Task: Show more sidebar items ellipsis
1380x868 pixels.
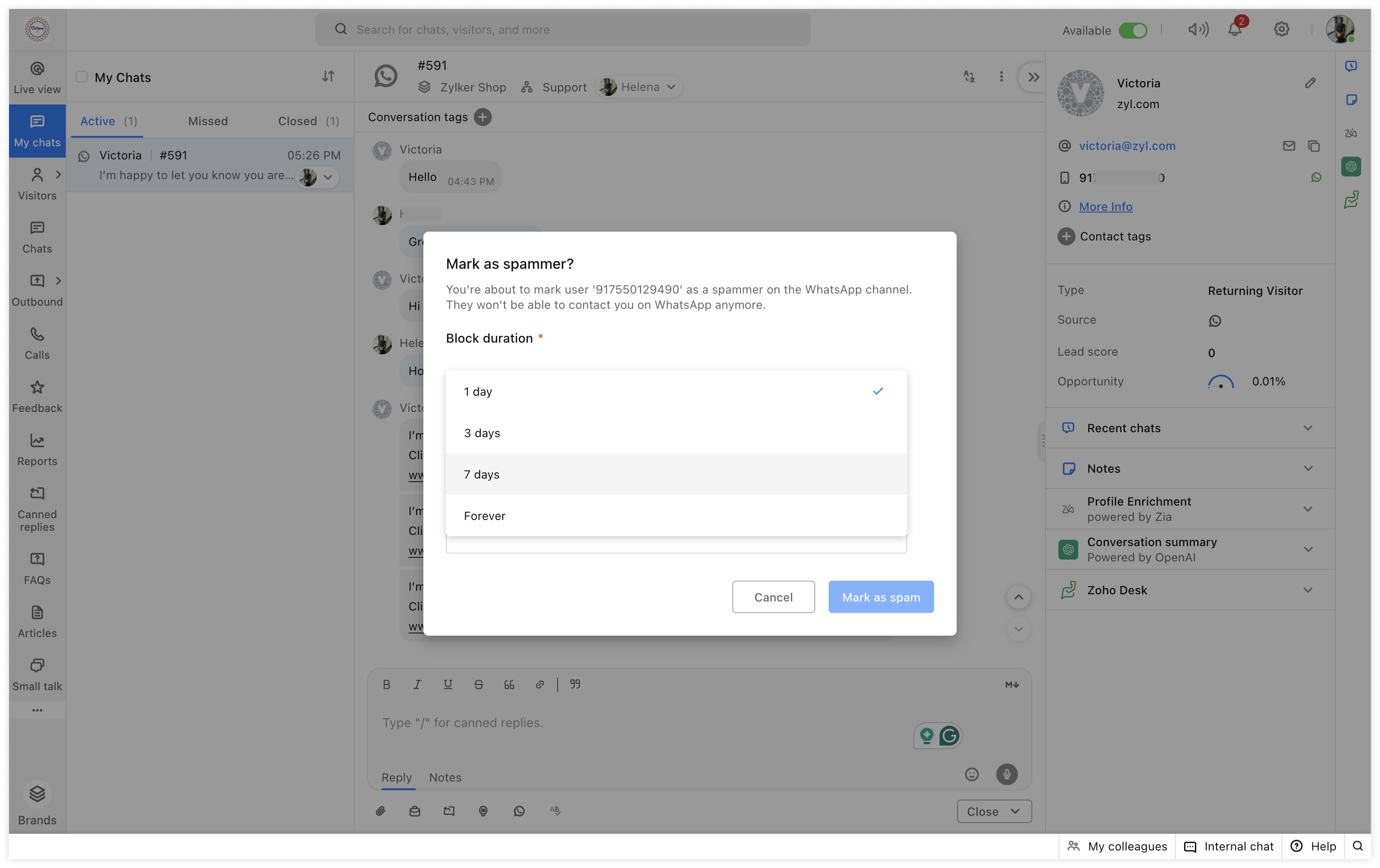Action: [x=37, y=710]
